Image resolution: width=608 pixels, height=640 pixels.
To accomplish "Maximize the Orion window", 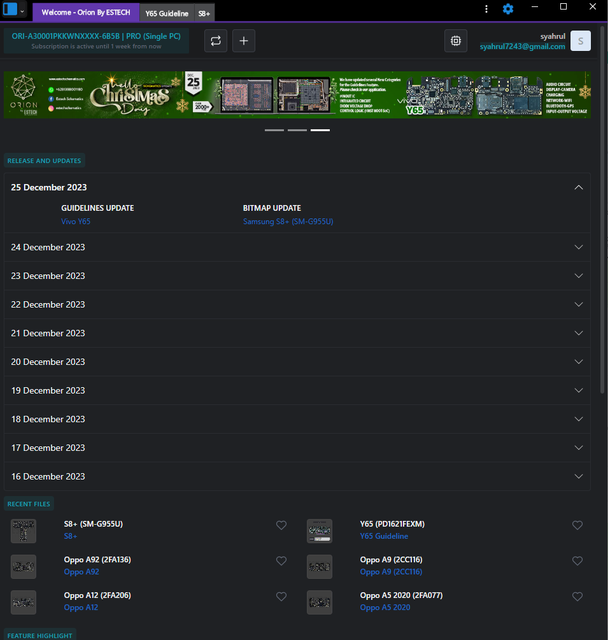I will [x=563, y=7].
